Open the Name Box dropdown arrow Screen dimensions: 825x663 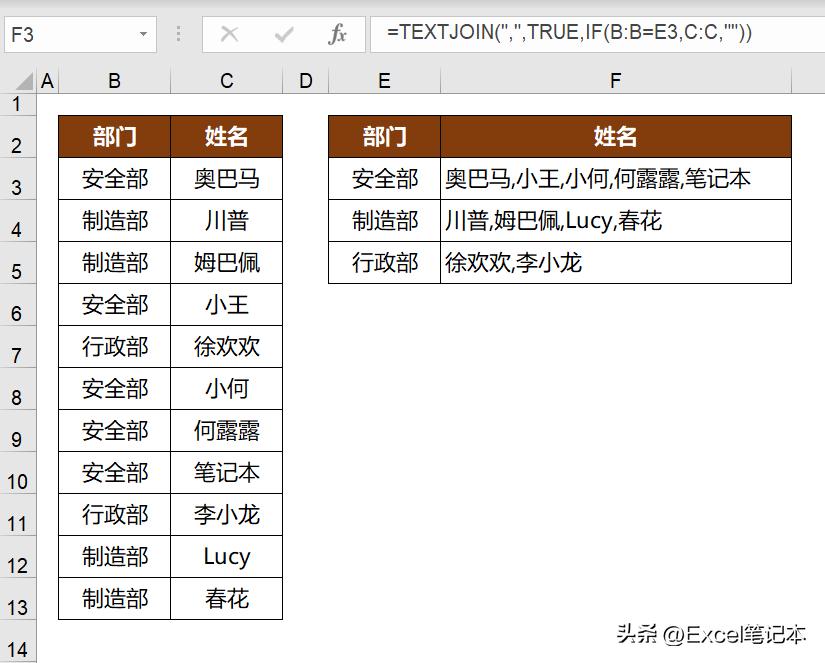(x=144, y=33)
